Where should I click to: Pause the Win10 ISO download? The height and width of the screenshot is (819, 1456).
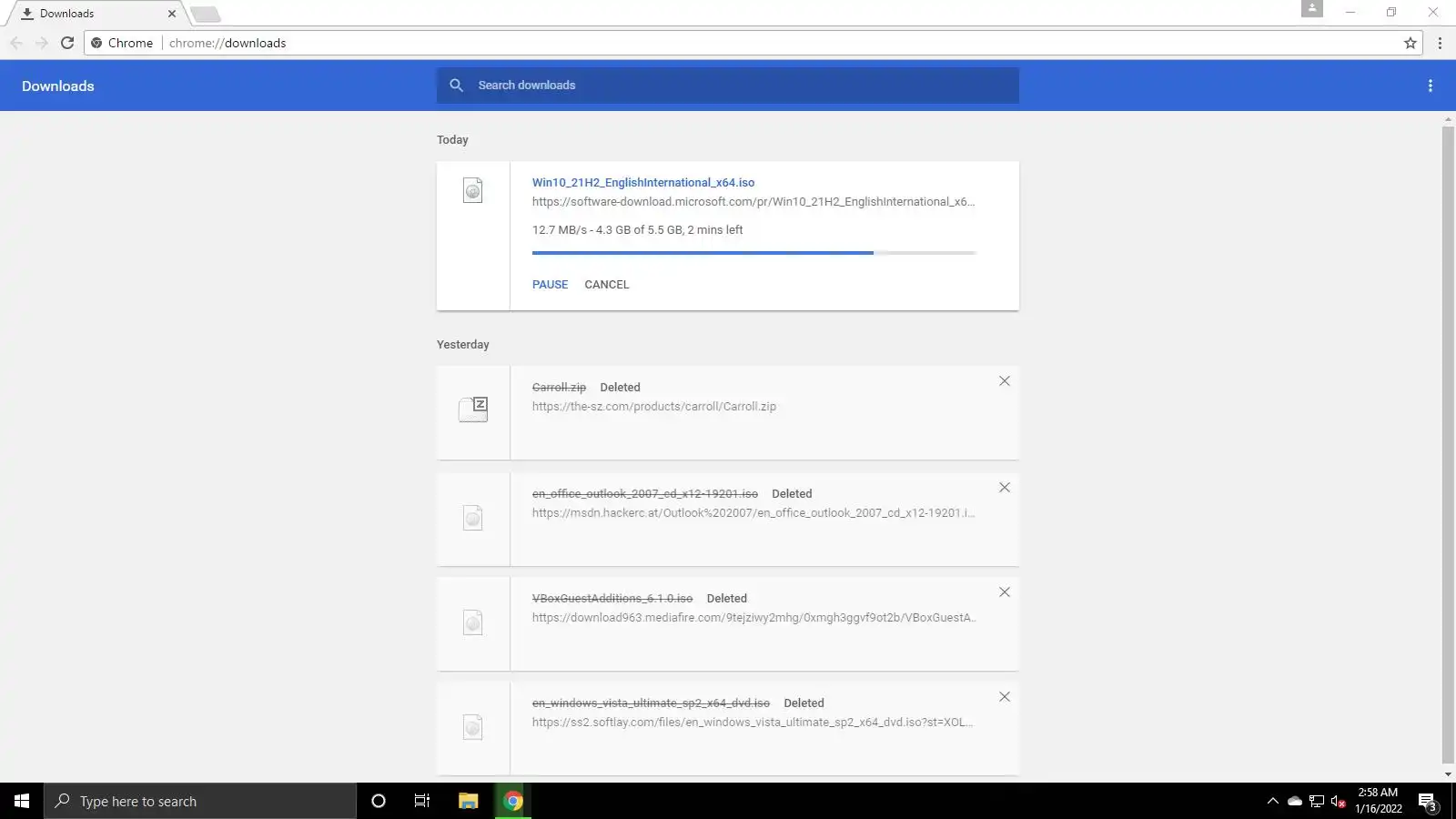click(x=550, y=285)
